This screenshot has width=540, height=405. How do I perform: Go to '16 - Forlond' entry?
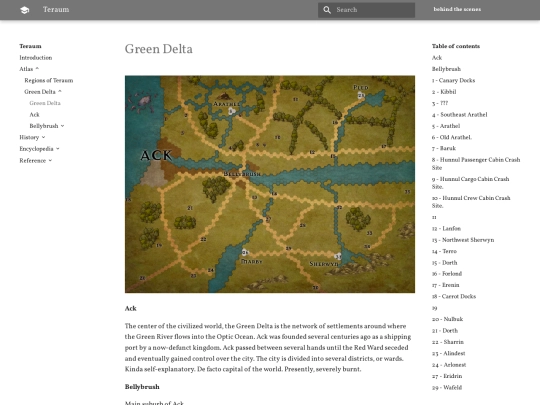click(x=447, y=274)
